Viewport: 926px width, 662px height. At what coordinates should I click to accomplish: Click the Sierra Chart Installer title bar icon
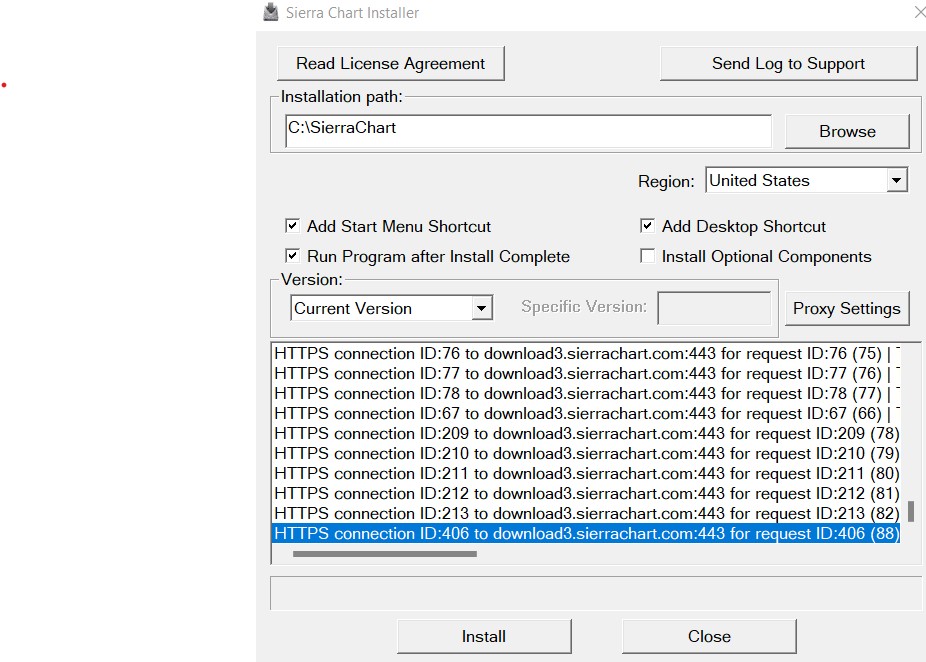click(270, 12)
